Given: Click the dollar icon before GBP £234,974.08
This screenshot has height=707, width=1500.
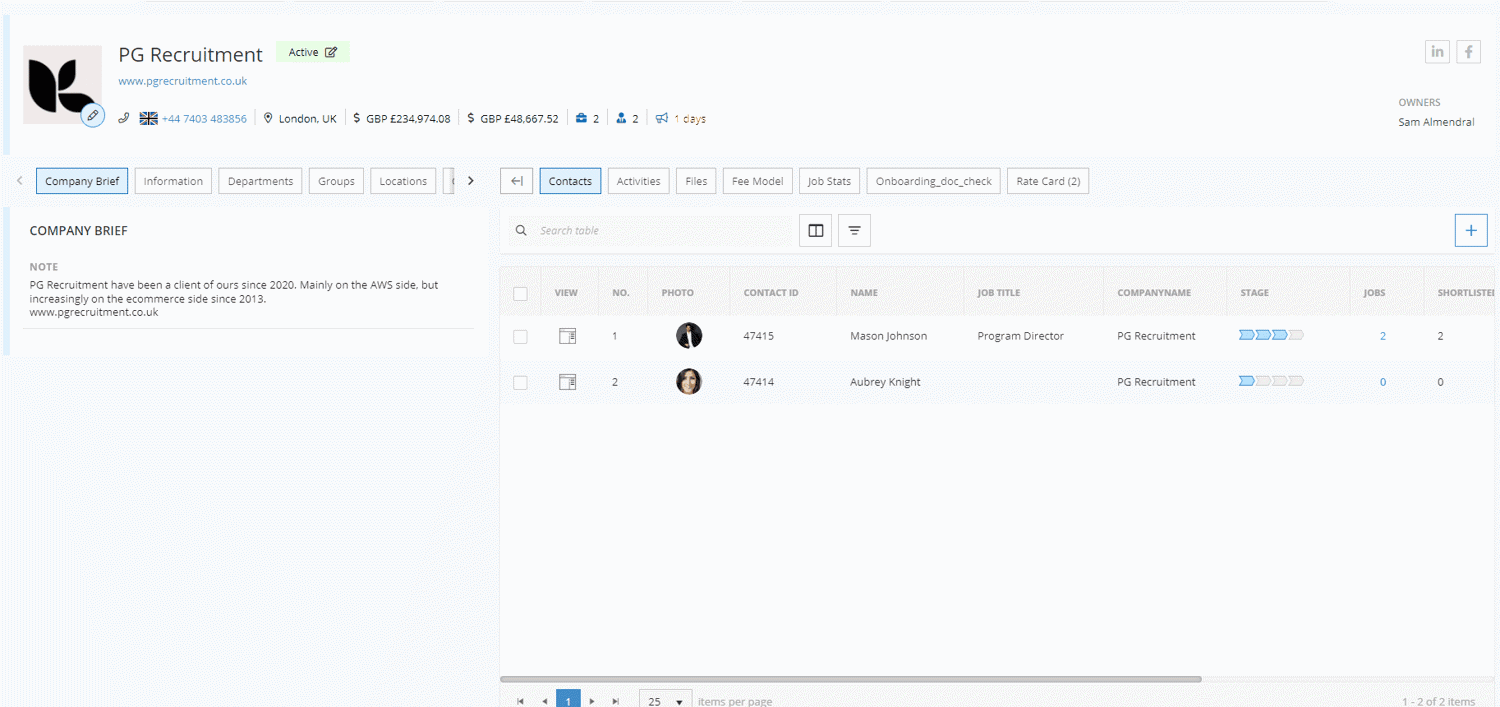Looking at the screenshot, I should coord(357,118).
